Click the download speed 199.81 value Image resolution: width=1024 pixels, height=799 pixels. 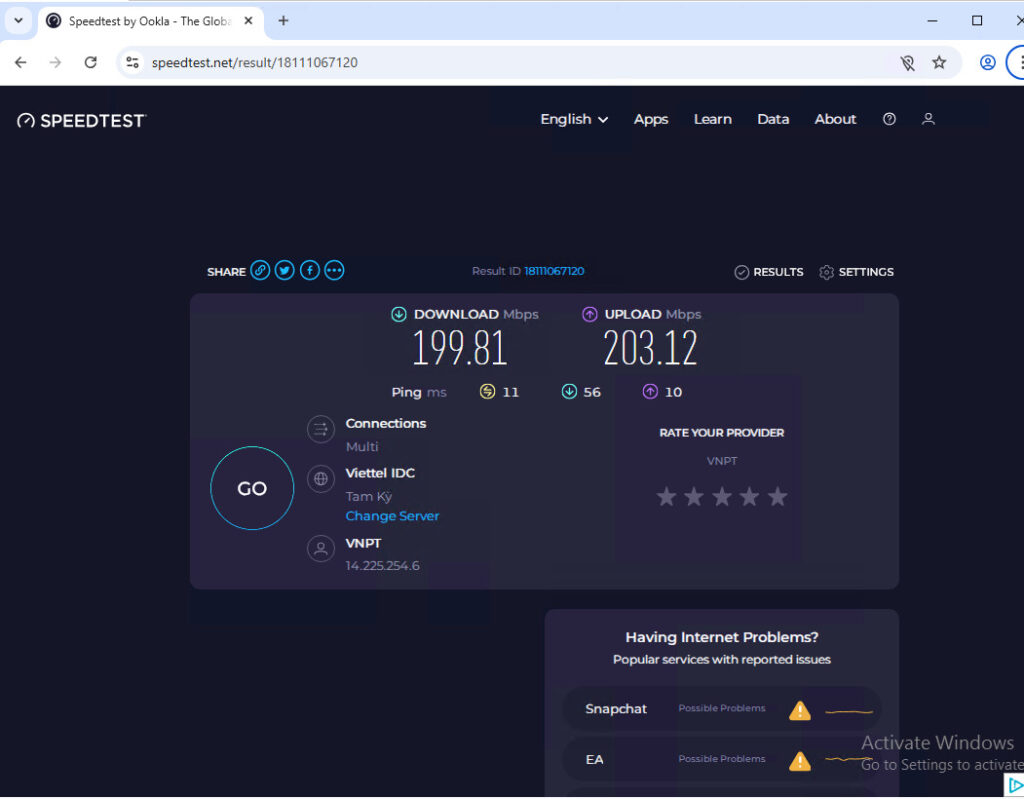click(460, 348)
